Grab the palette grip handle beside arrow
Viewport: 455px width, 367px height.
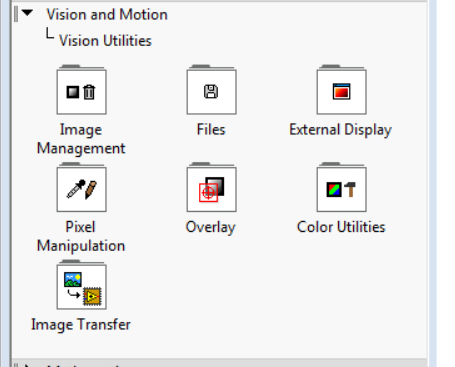(x=16, y=14)
